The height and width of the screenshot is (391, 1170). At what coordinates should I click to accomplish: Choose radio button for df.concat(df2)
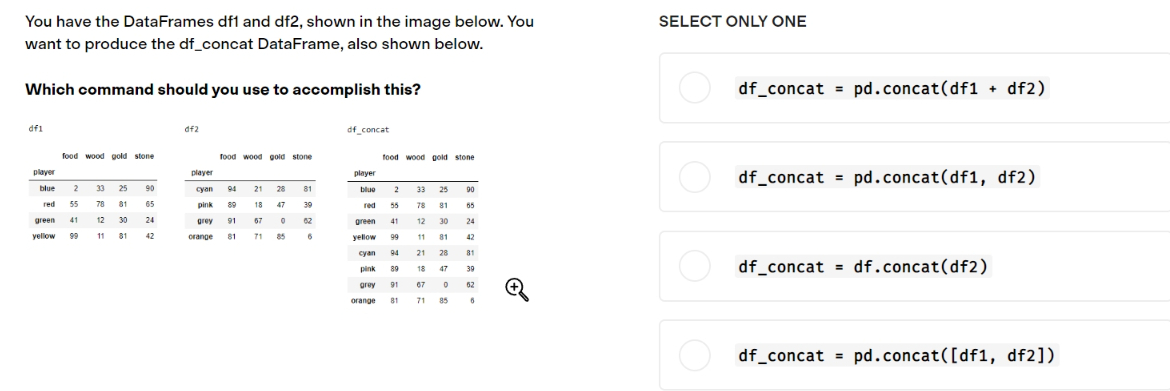[x=694, y=266]
